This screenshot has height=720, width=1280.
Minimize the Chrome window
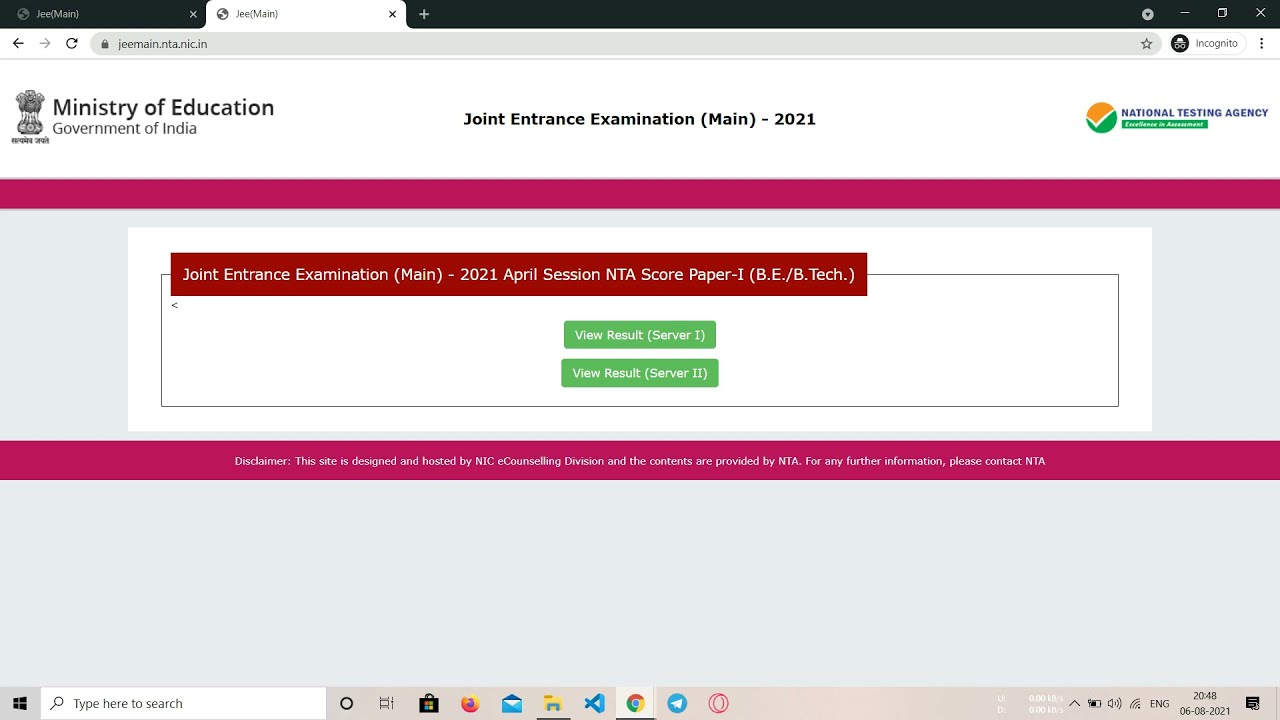(x=1185, y=13)
